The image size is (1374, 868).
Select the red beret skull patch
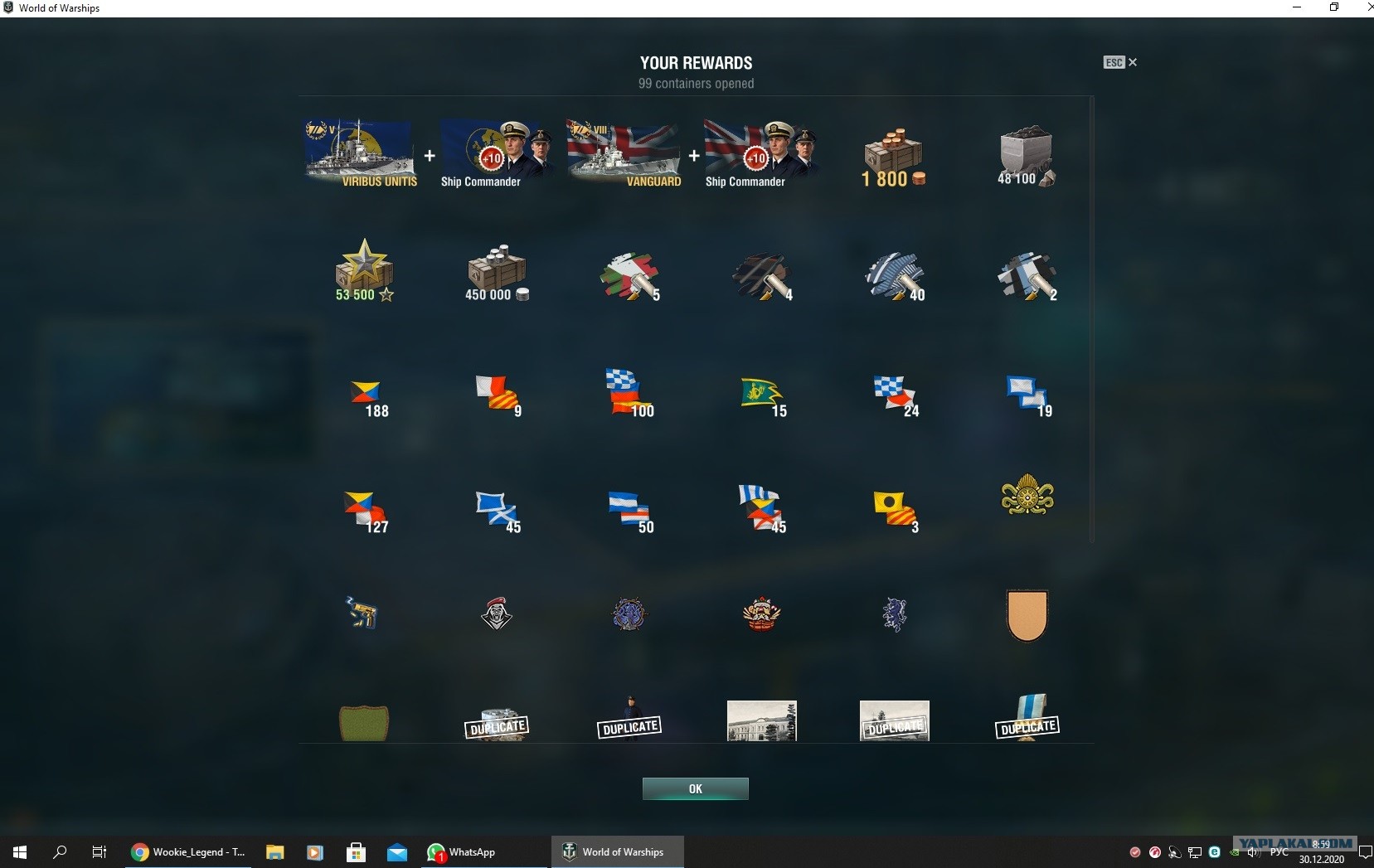click(497, 613)
